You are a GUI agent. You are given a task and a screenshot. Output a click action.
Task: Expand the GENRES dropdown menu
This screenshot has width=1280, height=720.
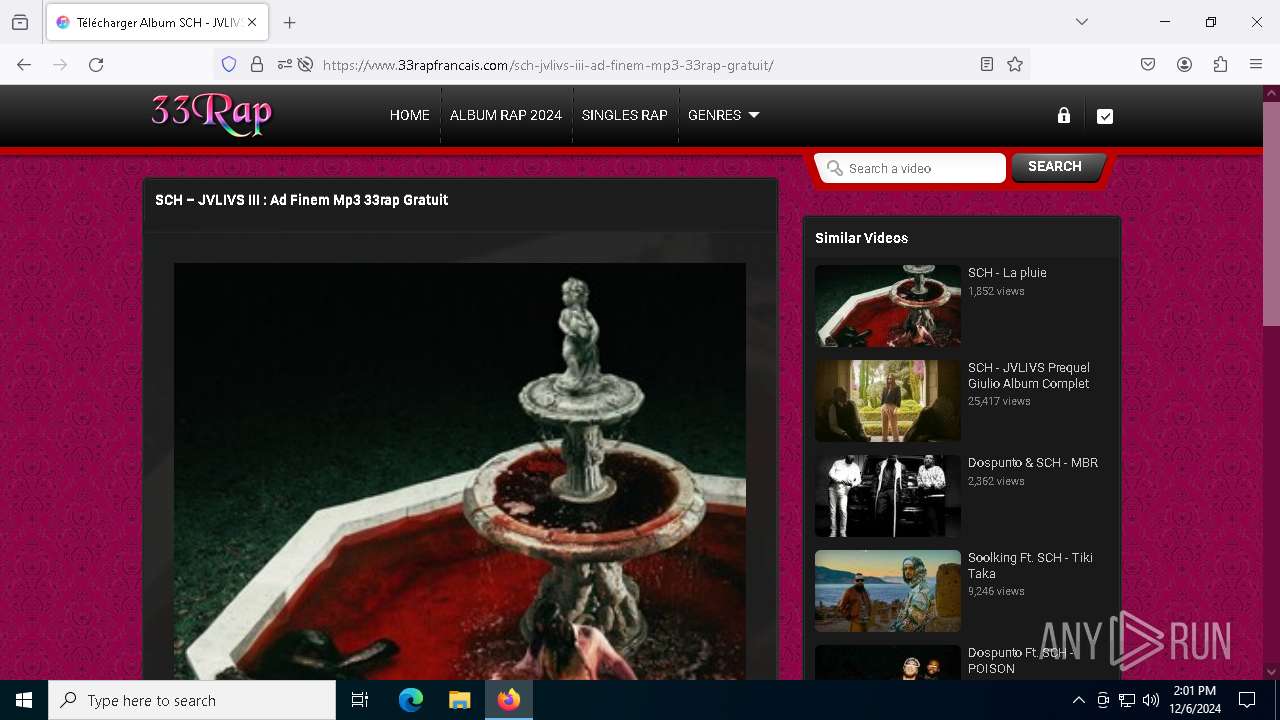pyautogui.click(x=724, y=115)
